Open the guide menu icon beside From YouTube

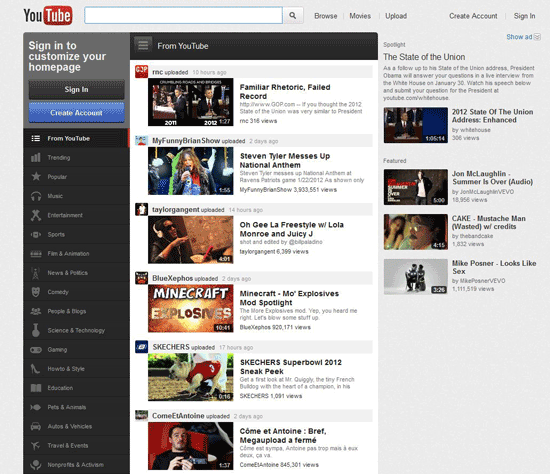click(143, 46)
